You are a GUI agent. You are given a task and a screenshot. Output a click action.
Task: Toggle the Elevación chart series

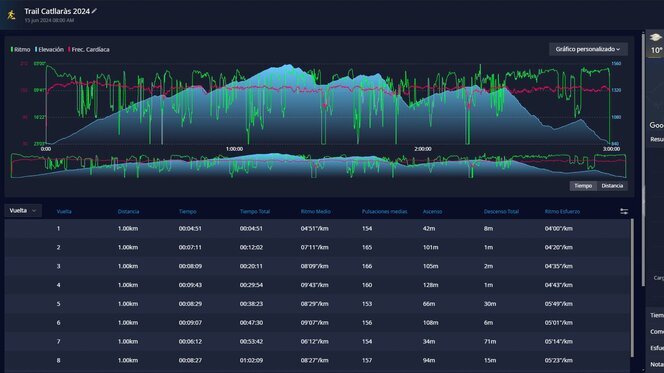click(x=49, y=50)
